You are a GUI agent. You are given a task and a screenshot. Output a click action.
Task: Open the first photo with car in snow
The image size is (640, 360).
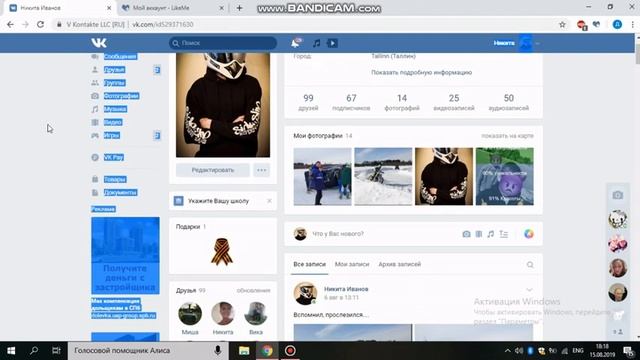(x=322, y=176)
